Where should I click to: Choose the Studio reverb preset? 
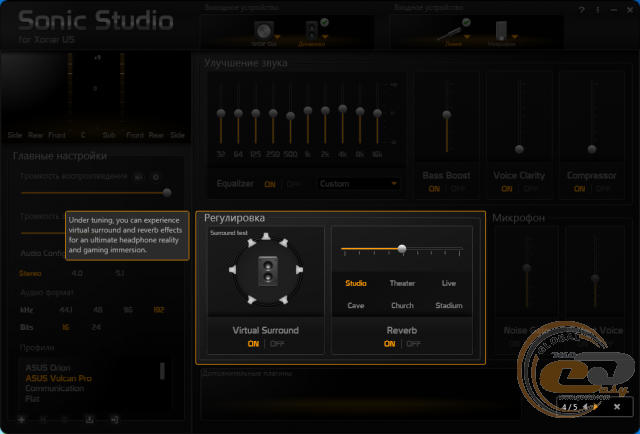[356, 283]
